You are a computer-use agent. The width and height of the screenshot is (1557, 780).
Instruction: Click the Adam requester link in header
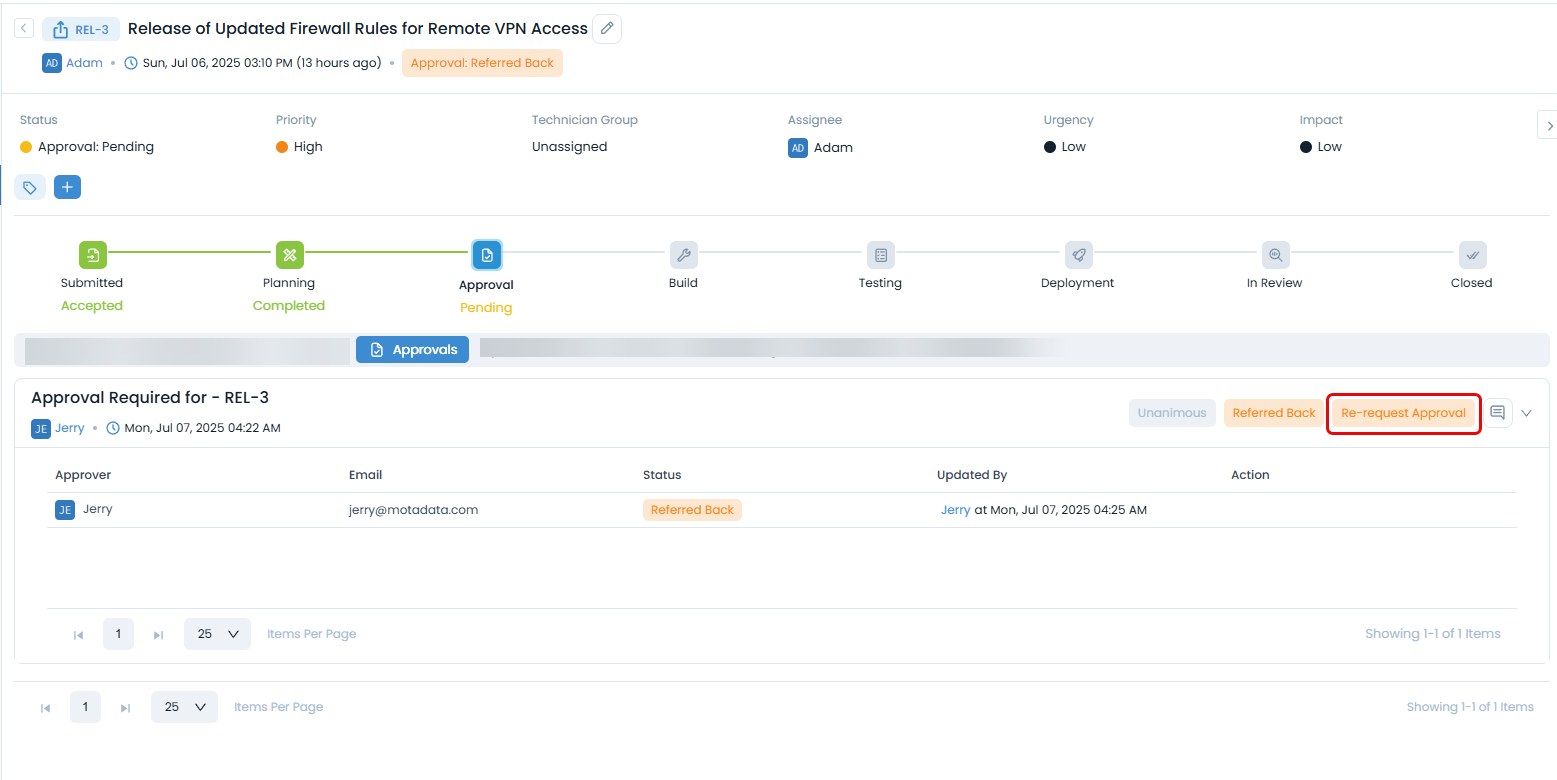click(84, 63)
